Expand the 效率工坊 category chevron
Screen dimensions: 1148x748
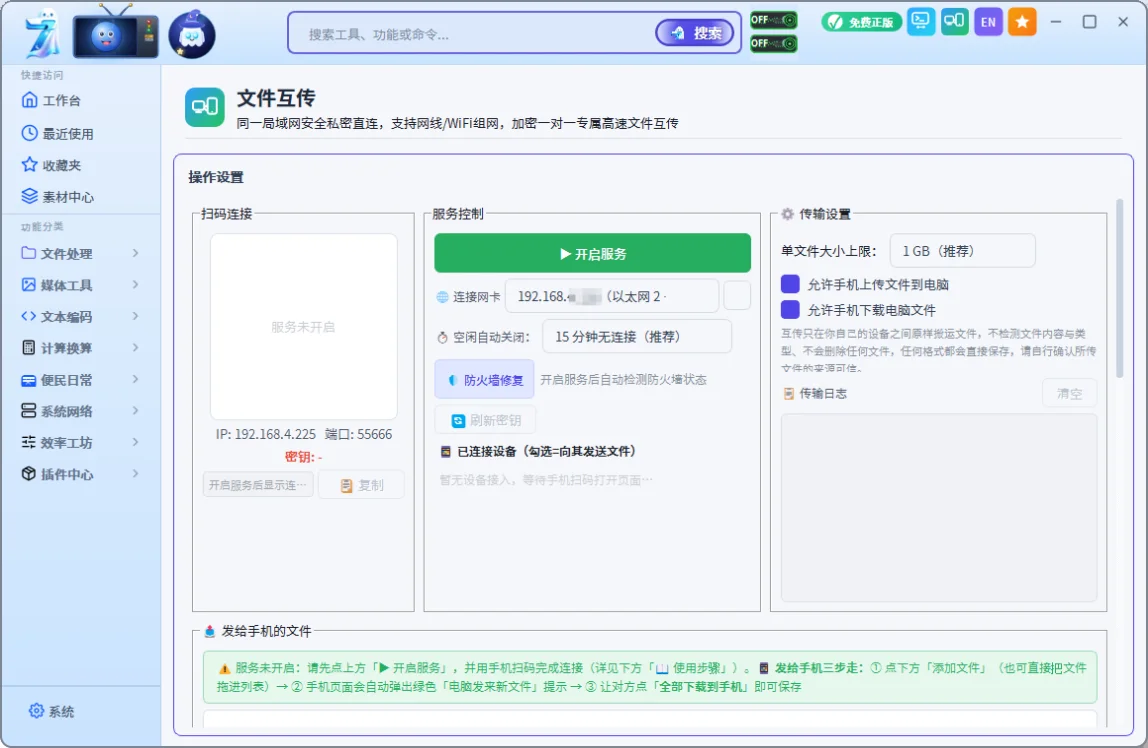click(x=135, y=442)
